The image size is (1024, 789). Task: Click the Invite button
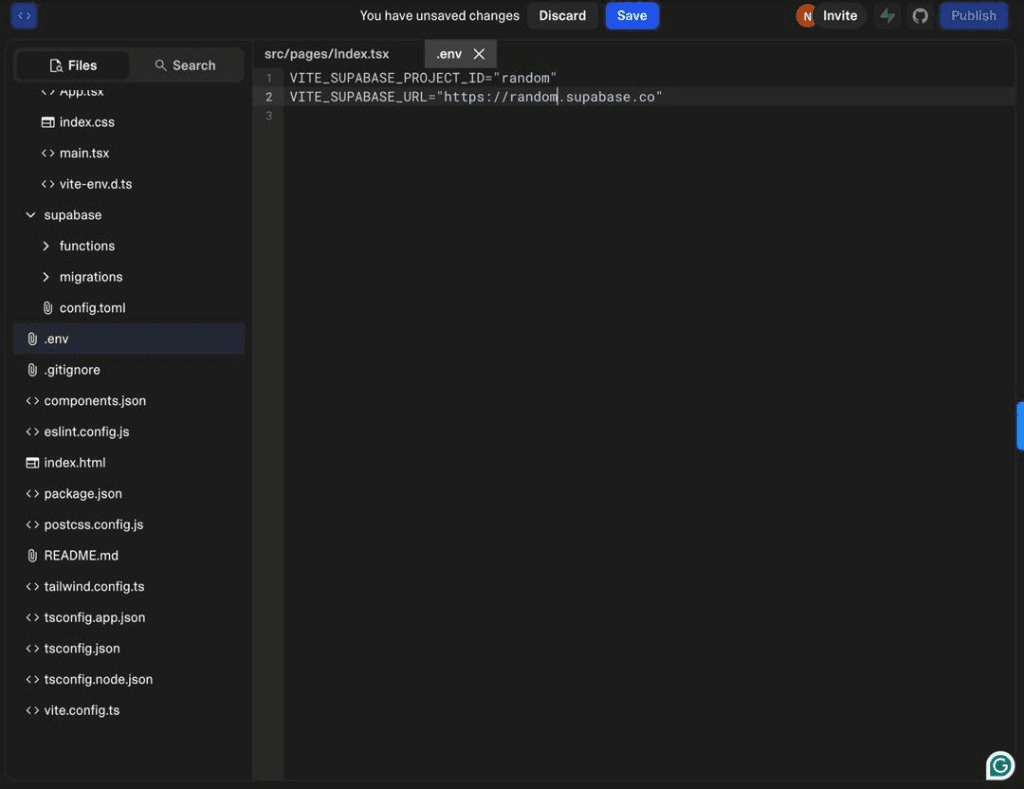[x=839, y=16]
